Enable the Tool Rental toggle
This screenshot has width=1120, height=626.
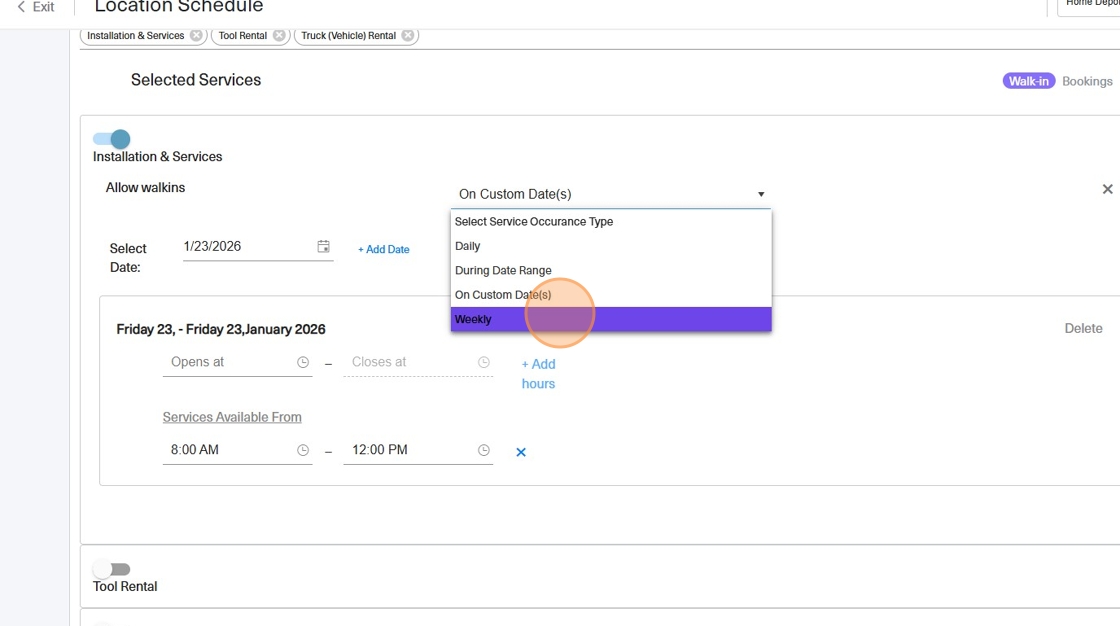coord(111,569)
